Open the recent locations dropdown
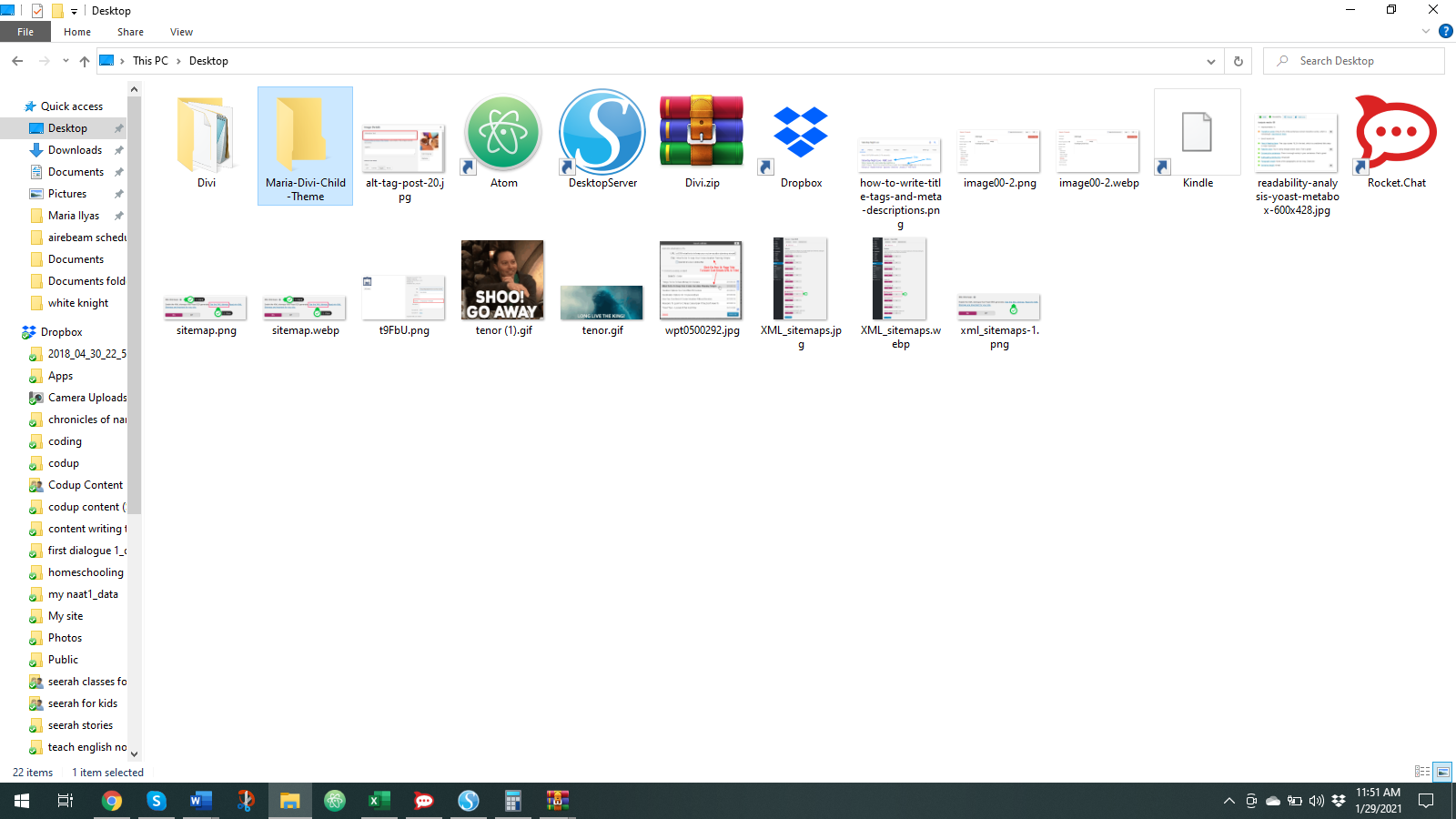The image size is (1456, 819). [66, 61]
